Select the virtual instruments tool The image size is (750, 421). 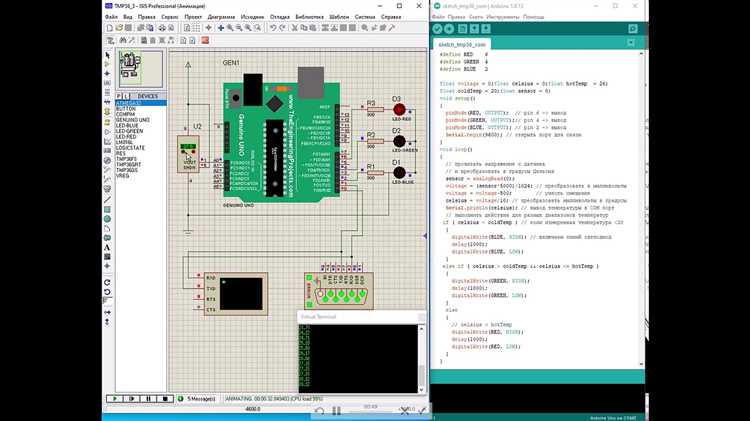[x=107, y=189]
